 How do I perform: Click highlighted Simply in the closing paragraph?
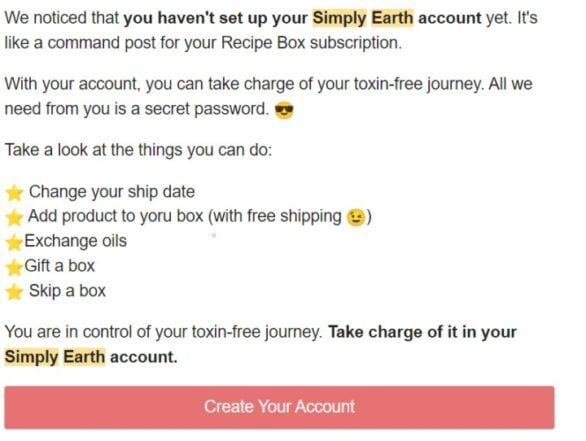coord(31,357)
